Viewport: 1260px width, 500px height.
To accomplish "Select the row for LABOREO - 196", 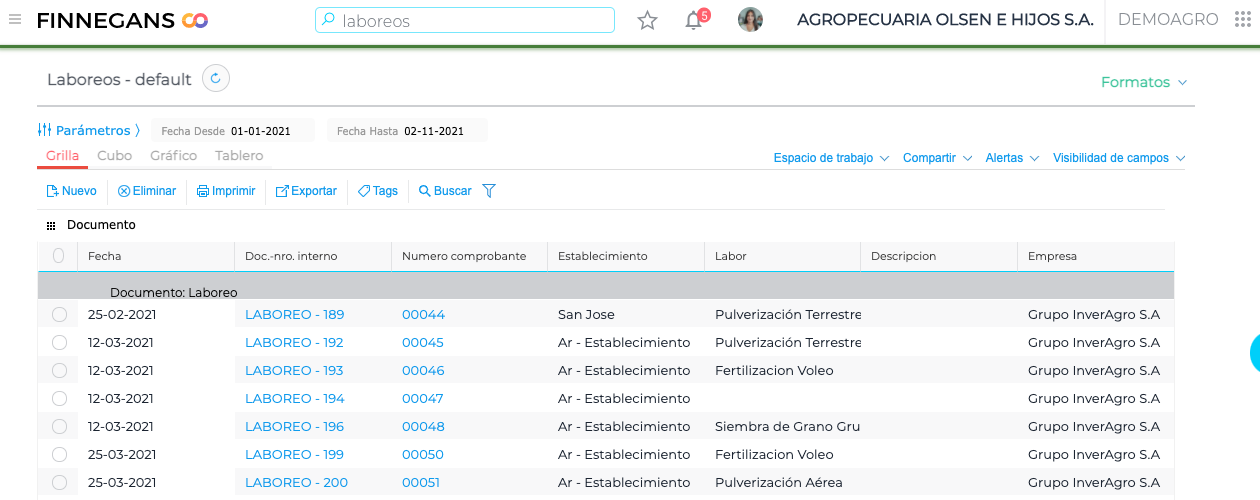I will point(59,426).
